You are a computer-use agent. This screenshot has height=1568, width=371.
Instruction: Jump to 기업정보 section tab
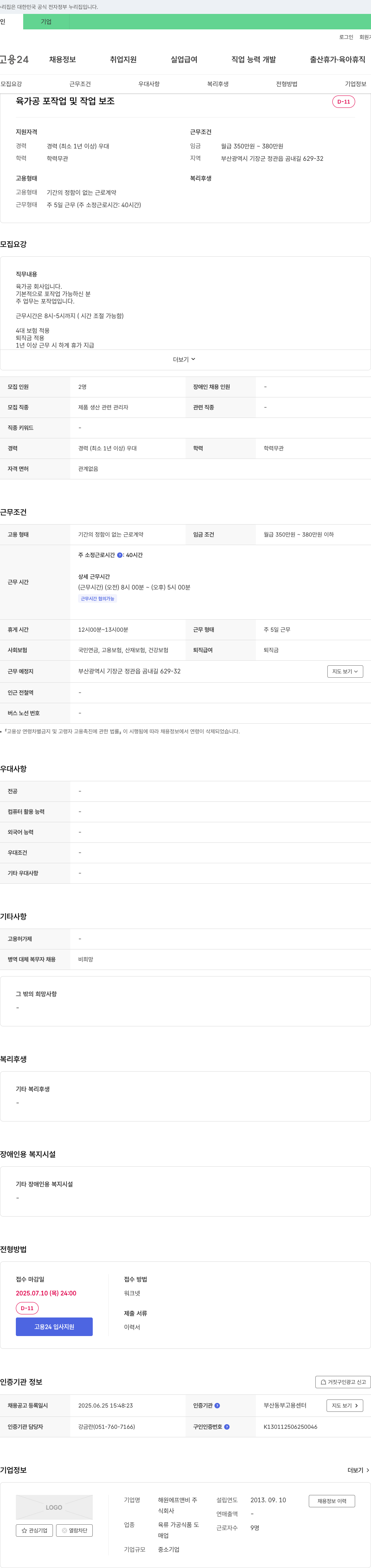point(356,84)
